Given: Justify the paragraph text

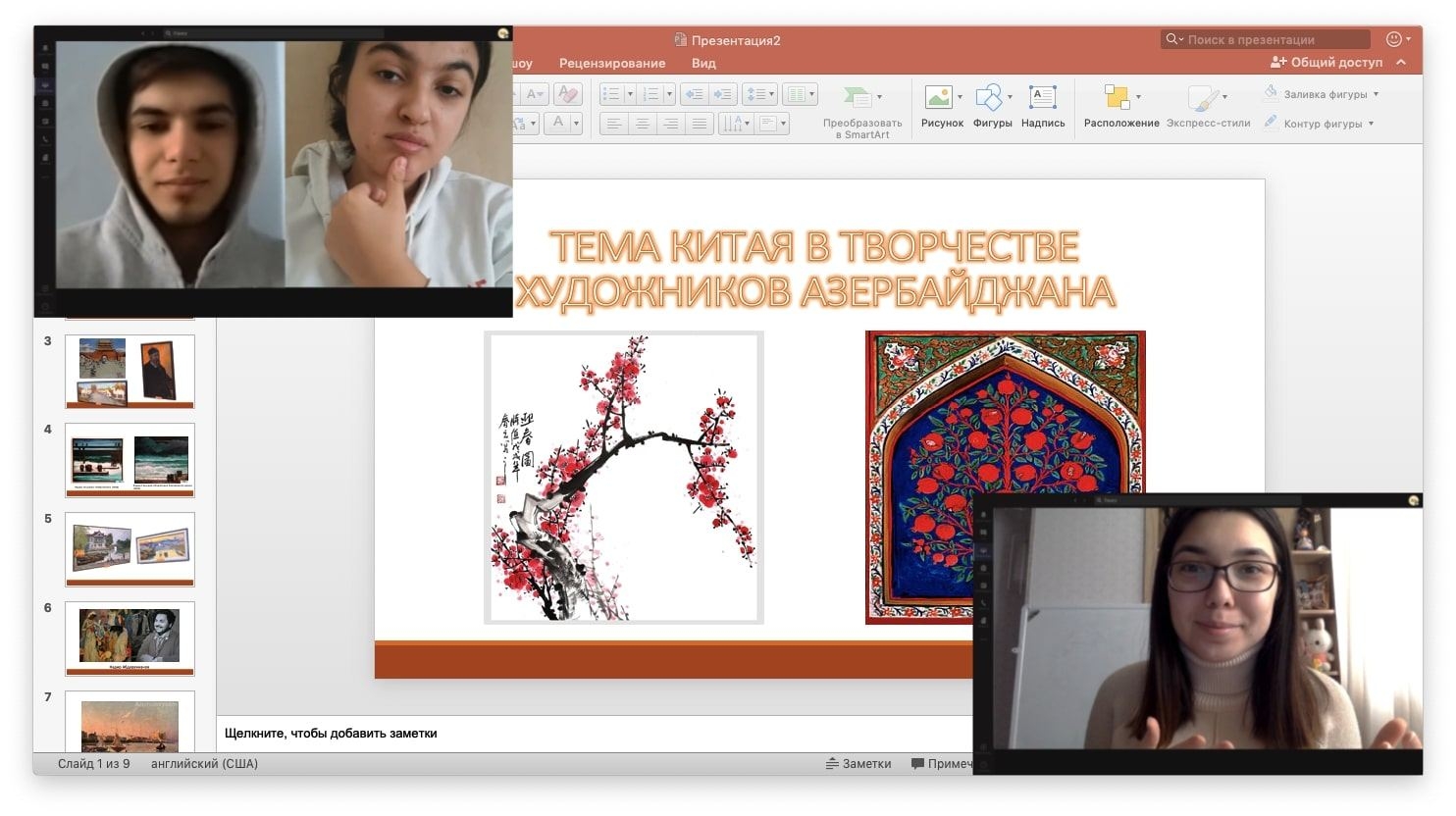Looking at the screenshot, I should (700, 124).
